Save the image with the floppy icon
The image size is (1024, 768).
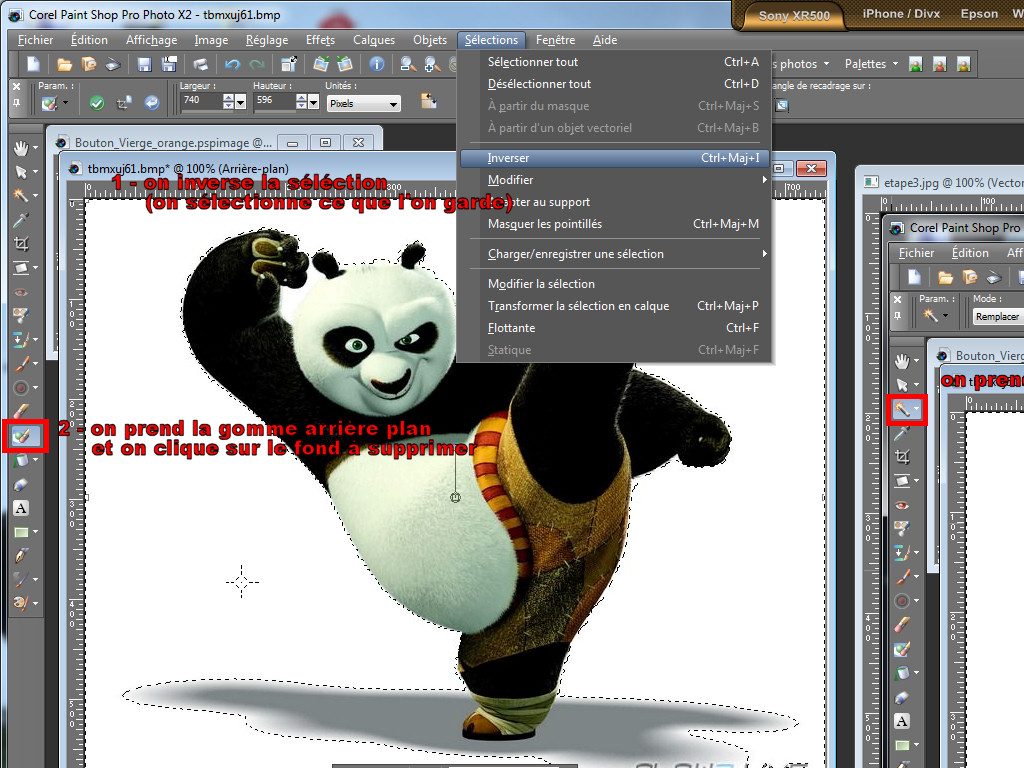click(144, 64)
